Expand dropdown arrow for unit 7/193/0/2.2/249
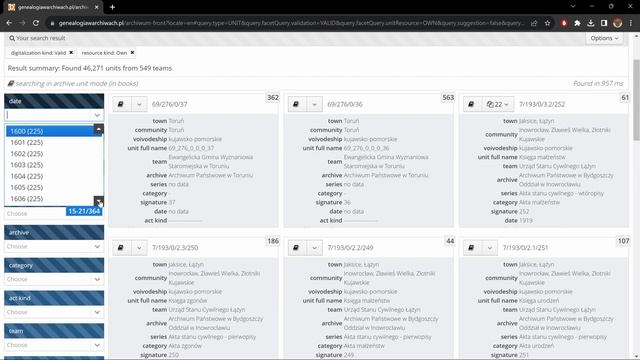 click(x=314, y=247)
